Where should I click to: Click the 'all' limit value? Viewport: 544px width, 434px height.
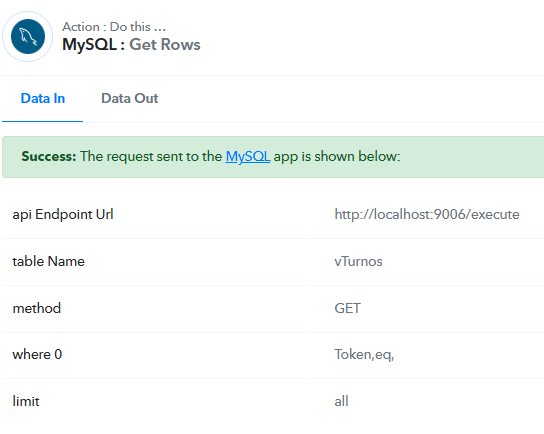click(341, 401)
